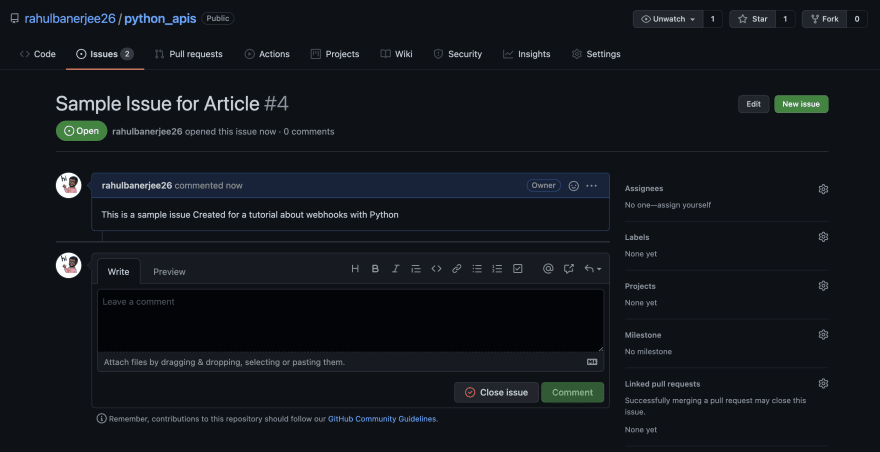Open the comment options ellipsis menu
880x452 pixels.
pyautogui.click(x=592, y=186)
